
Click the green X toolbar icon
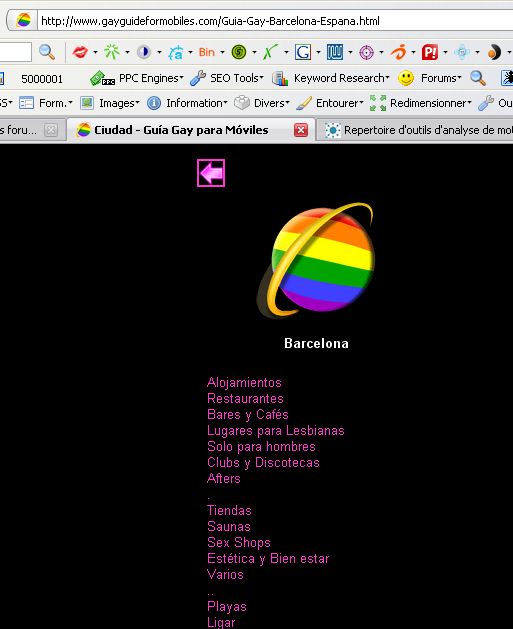click(x=270, y=52)
